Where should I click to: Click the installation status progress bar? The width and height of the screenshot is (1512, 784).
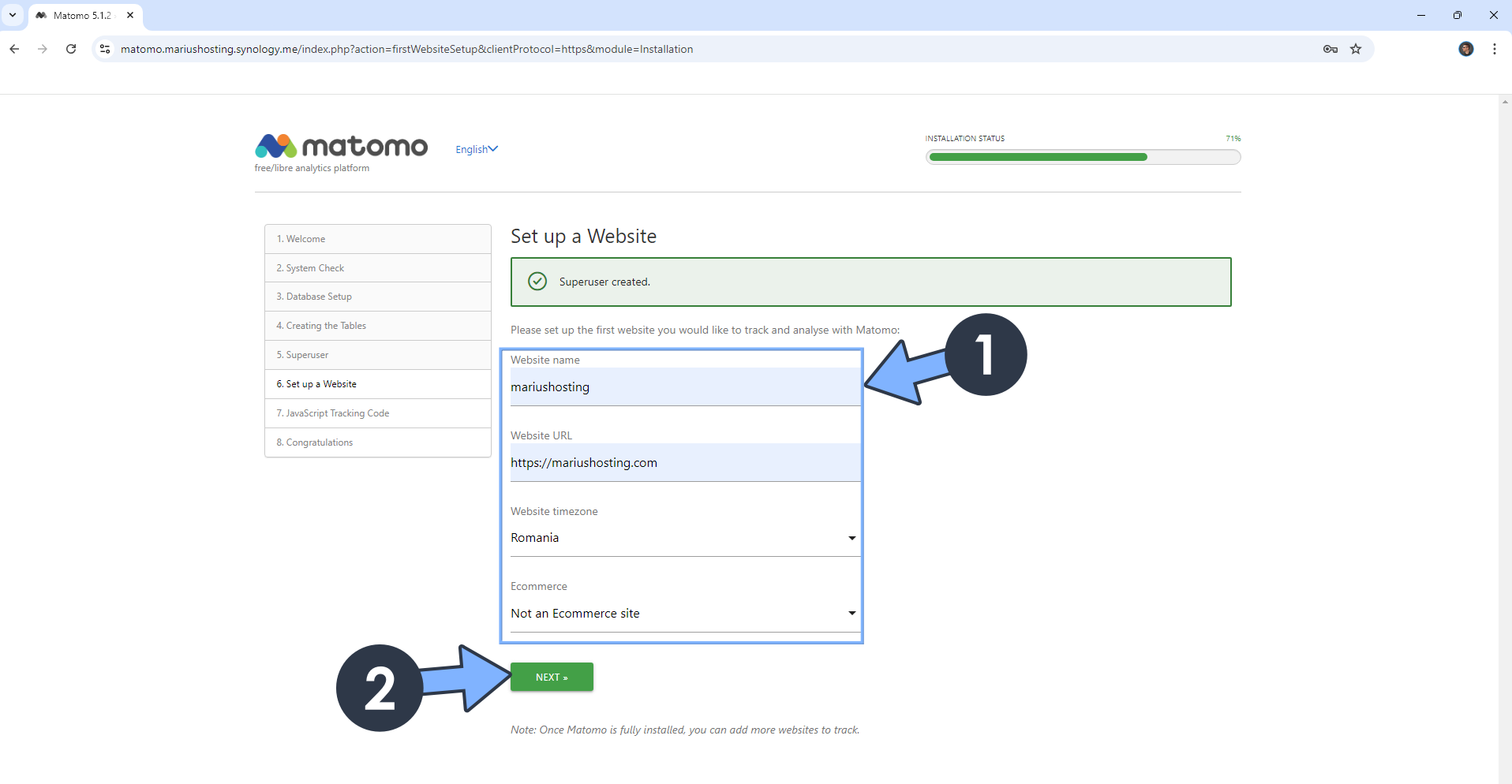(1083, 157)
